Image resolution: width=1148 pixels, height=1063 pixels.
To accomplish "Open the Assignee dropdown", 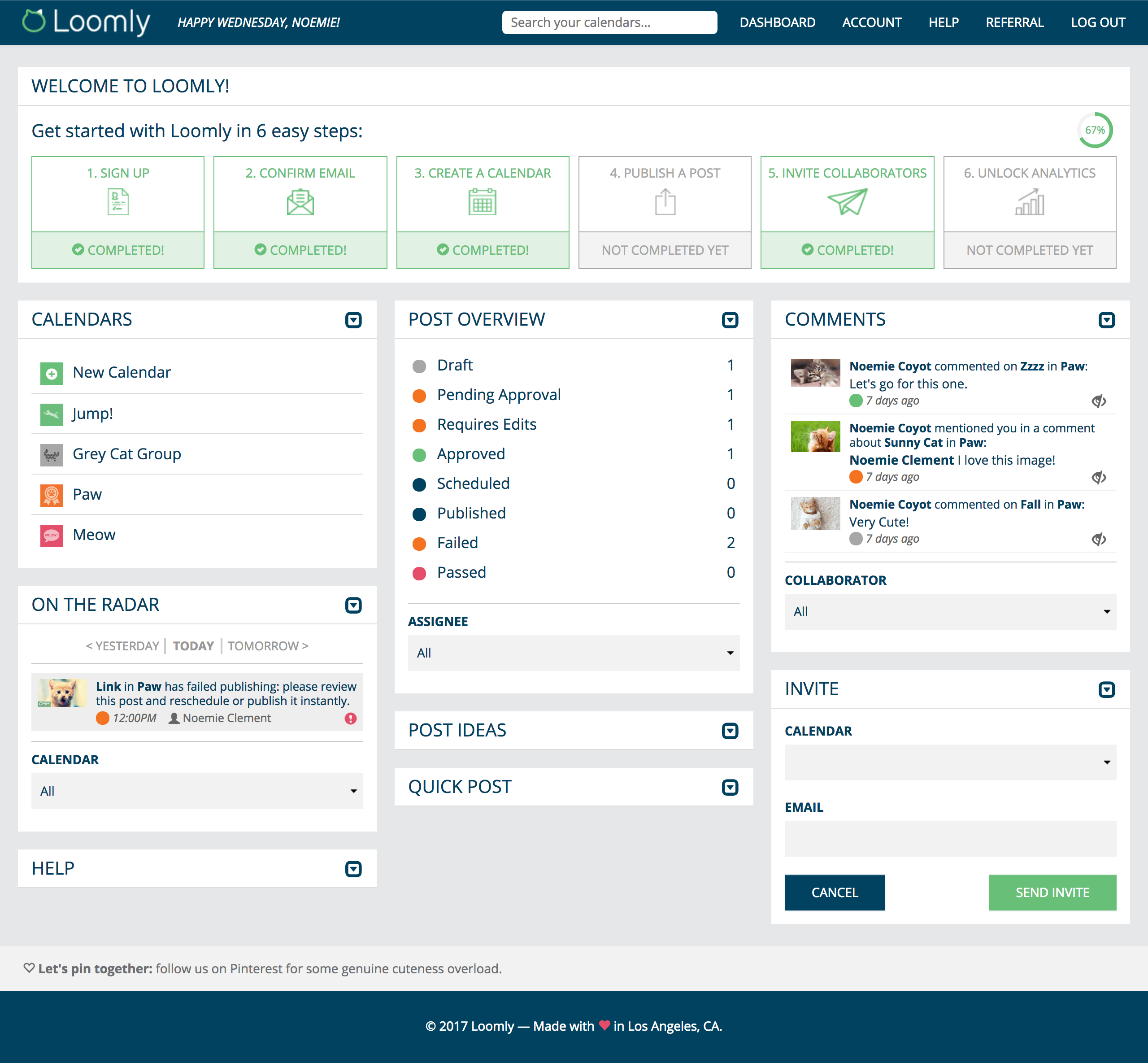I will (573, 653).
